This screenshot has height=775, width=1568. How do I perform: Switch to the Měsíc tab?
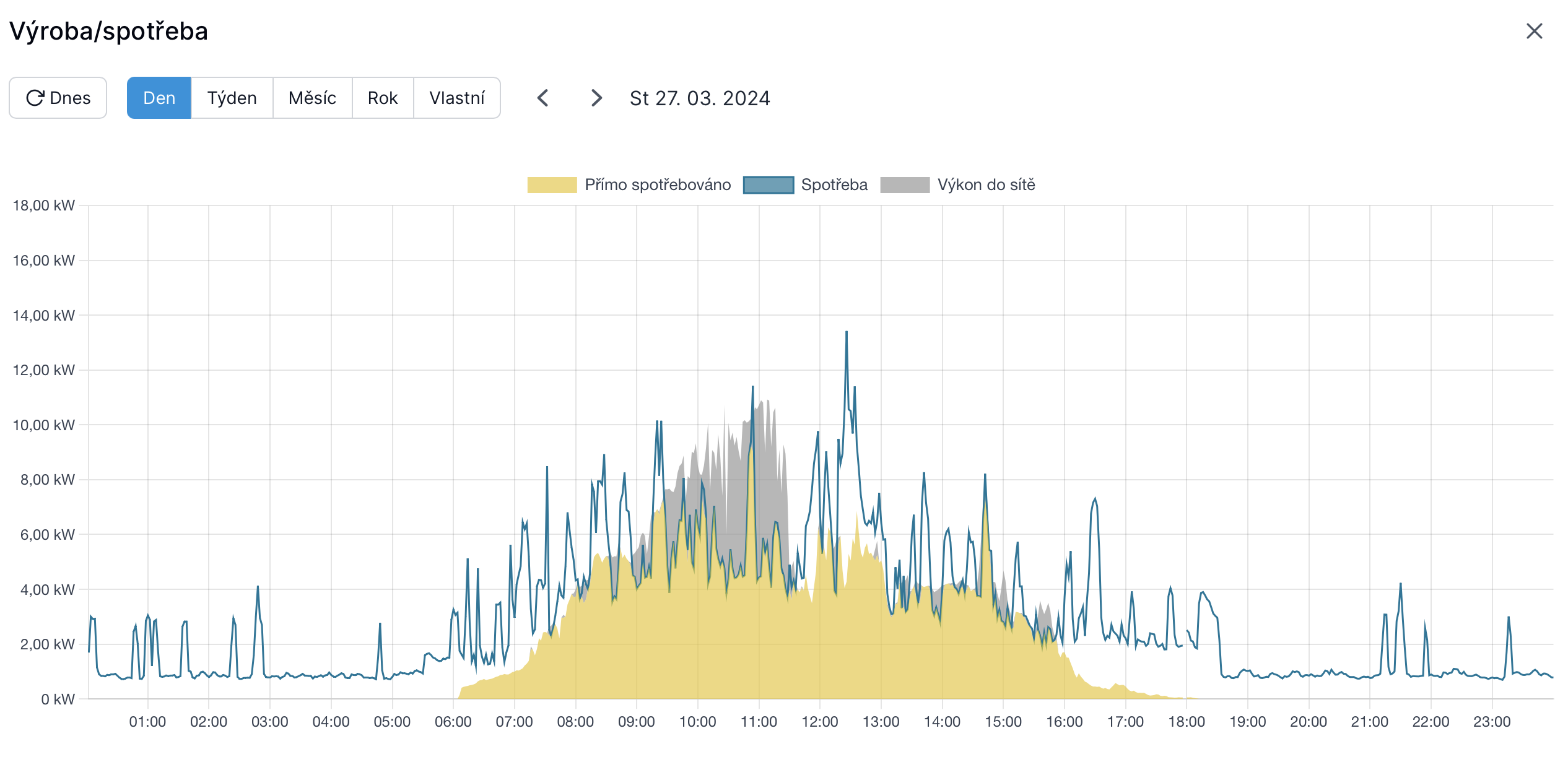click(312, 98)
